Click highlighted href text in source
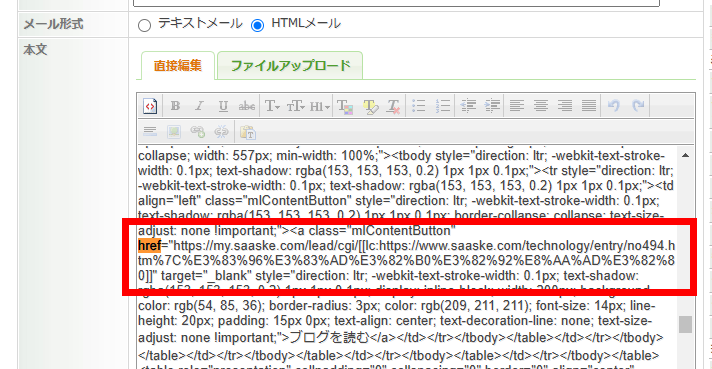The width and height of the screenshot is (712, 369). [149, 246]
